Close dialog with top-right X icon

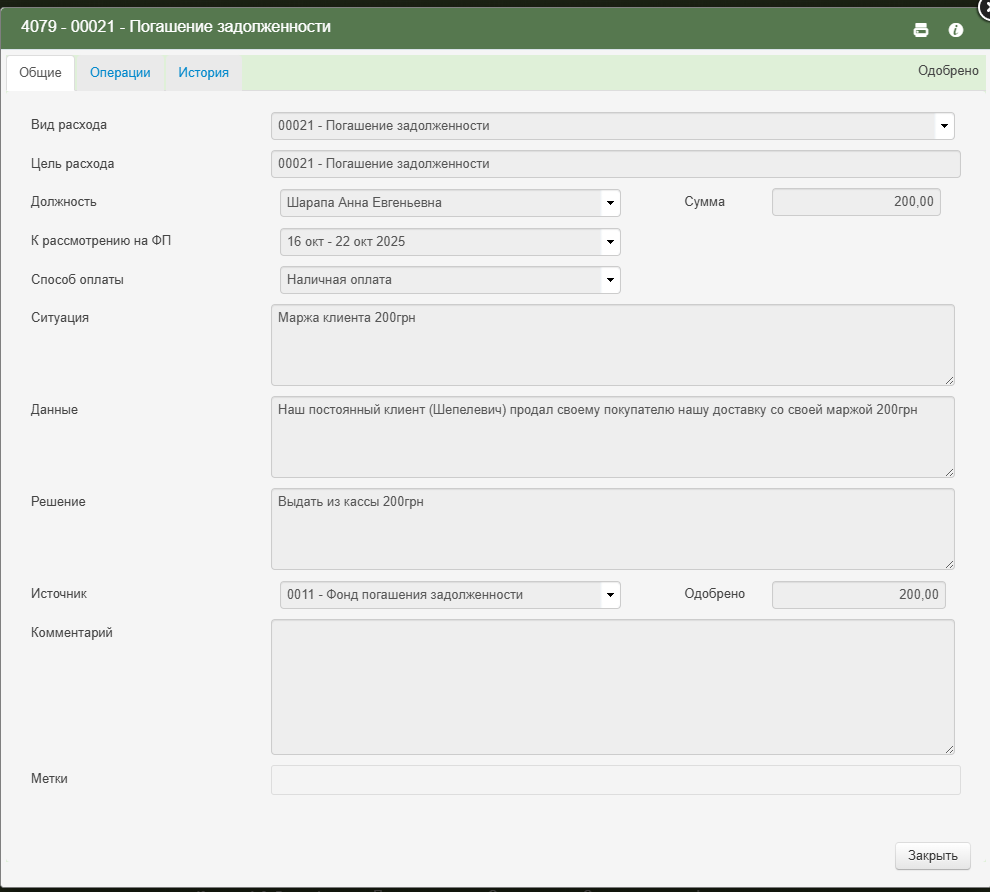(x=984, y=5)
